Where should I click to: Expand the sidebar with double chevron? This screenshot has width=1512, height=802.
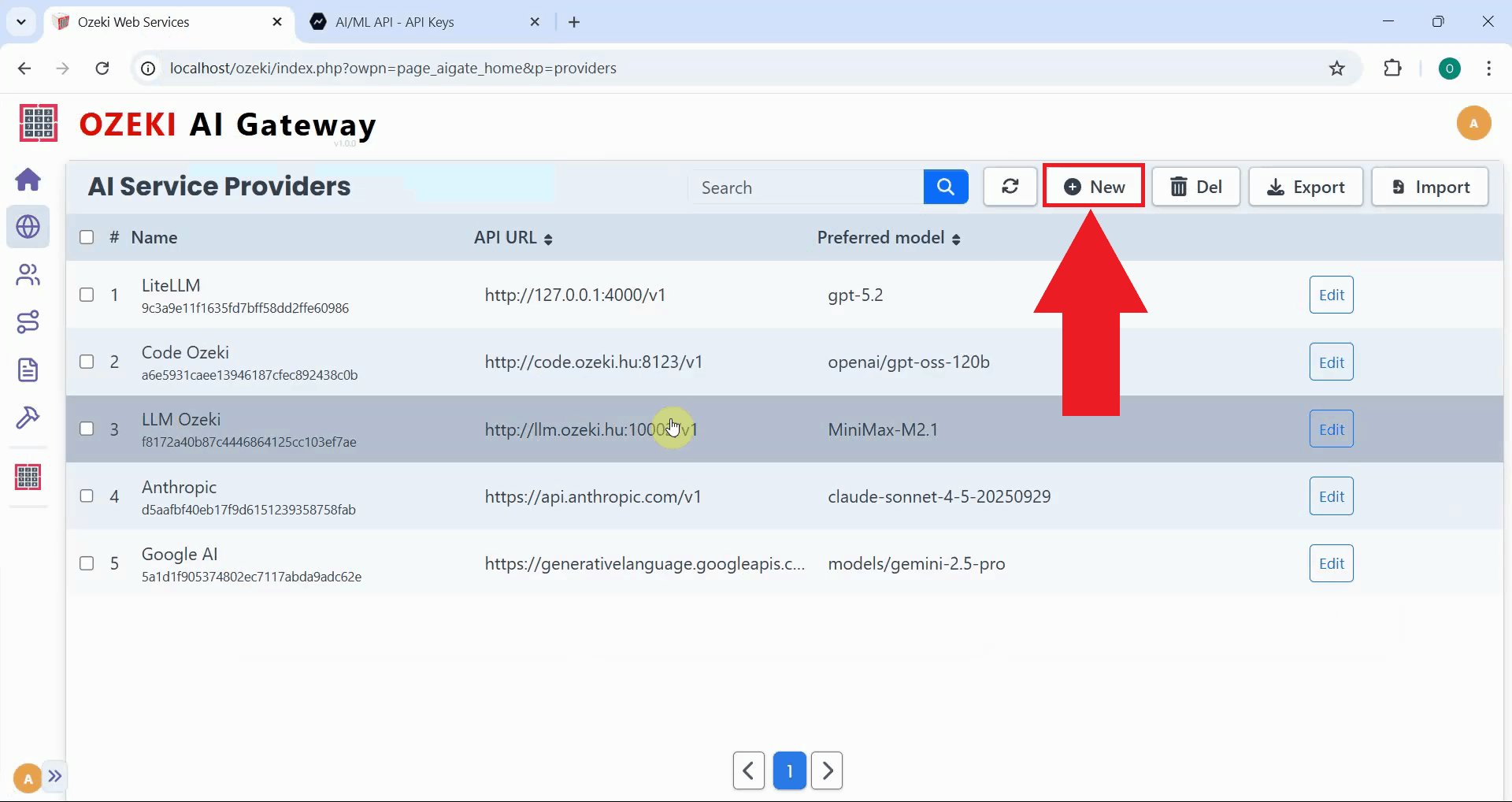(x=55, y=776)
